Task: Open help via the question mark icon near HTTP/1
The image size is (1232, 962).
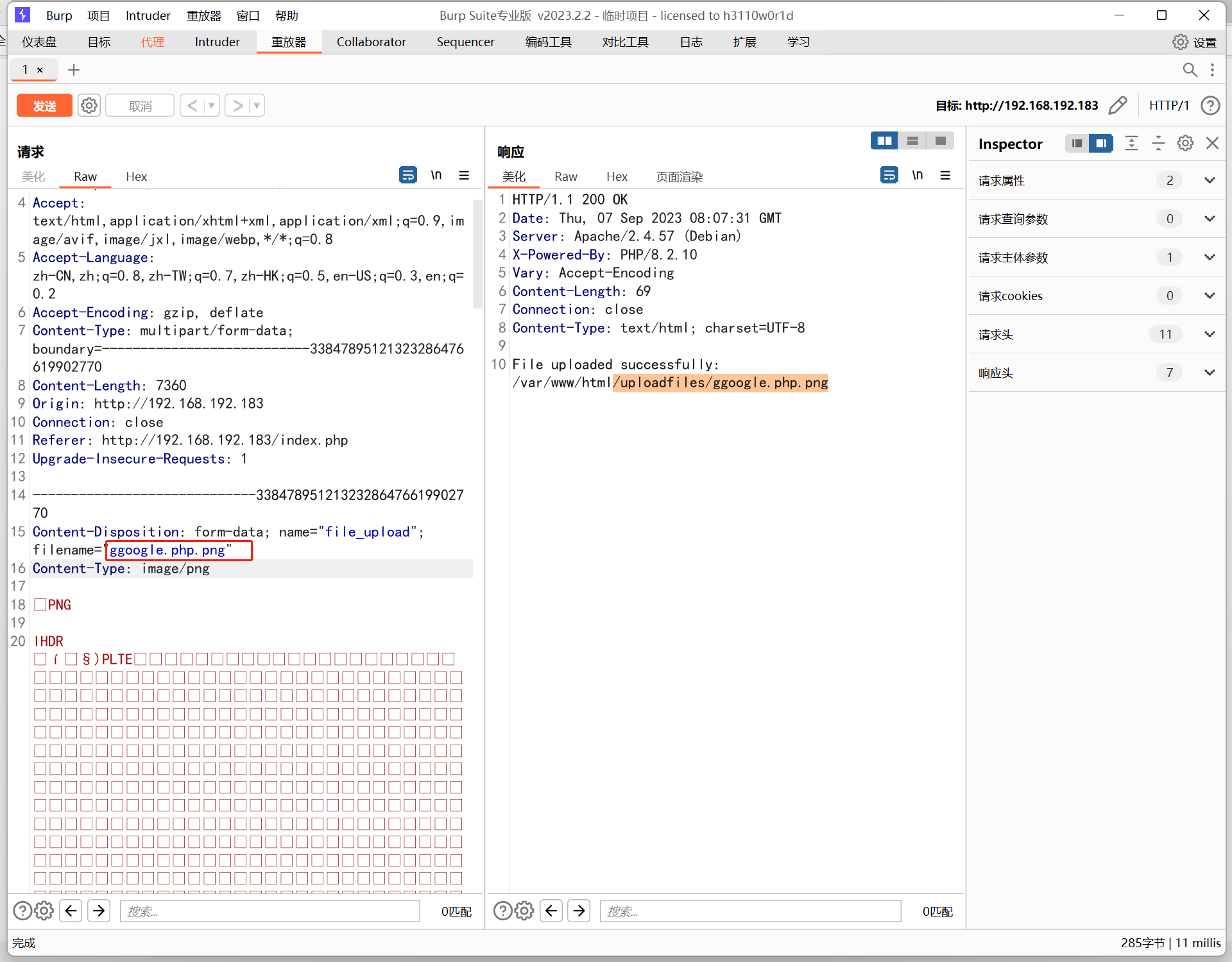Action: tap(1210, 105)
